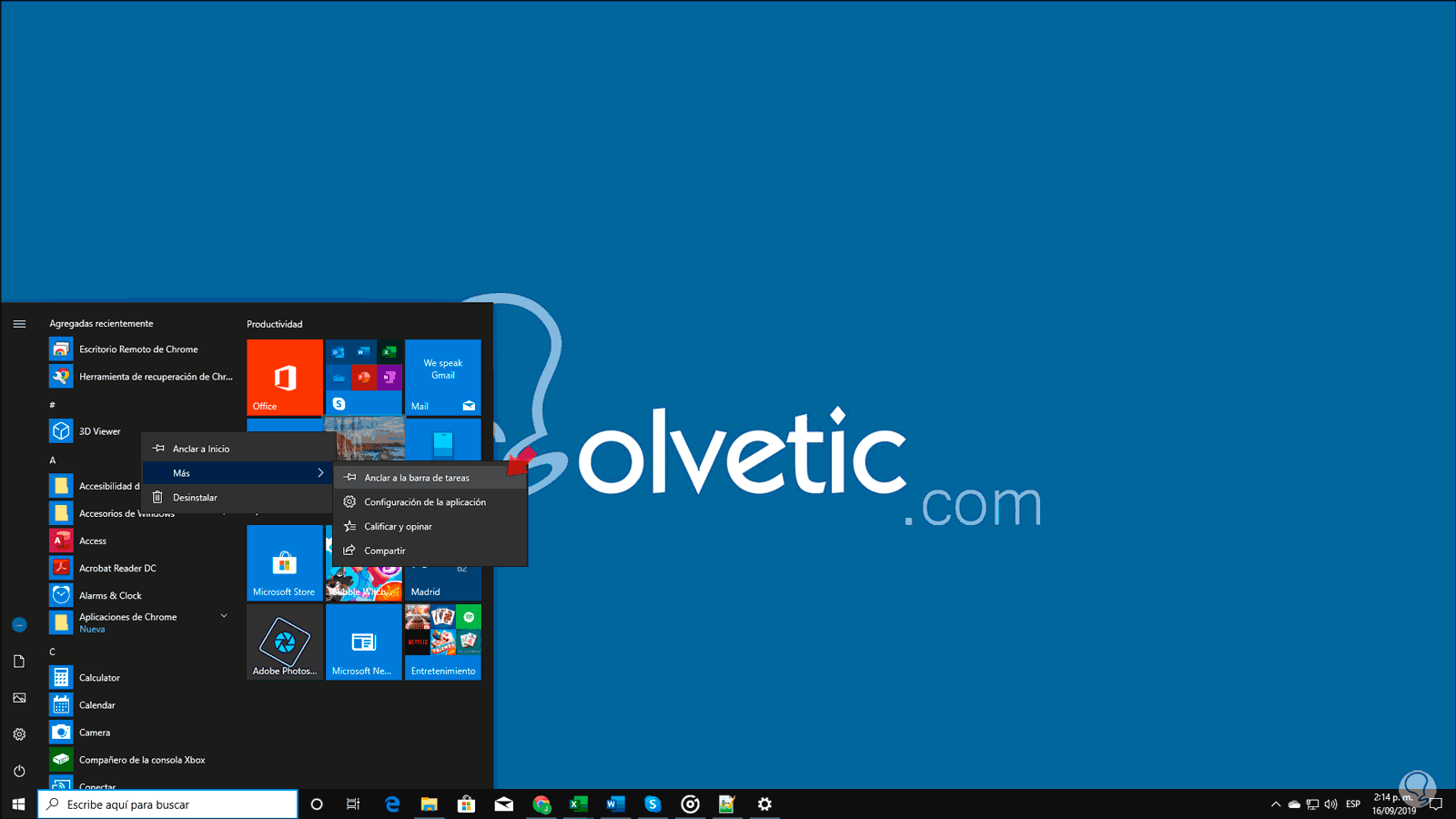Screen dimensions: 1456x819
Task: Expand the Start menu hamburger button
Action: click(19, 324)
